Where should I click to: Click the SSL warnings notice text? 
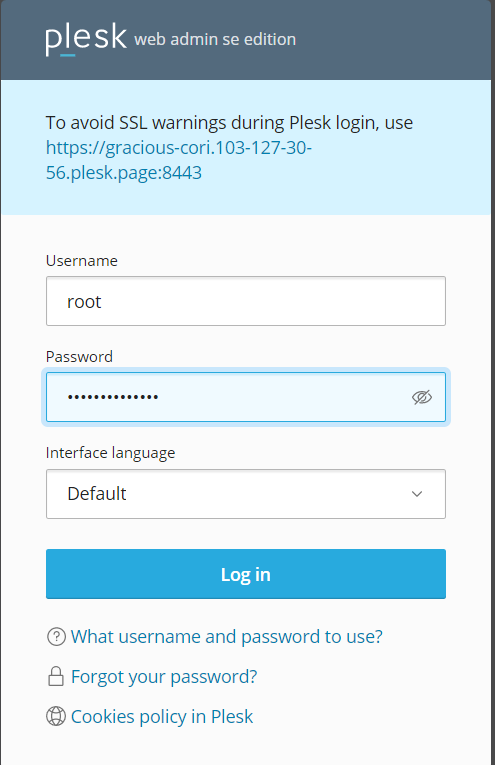click(229, 122)
